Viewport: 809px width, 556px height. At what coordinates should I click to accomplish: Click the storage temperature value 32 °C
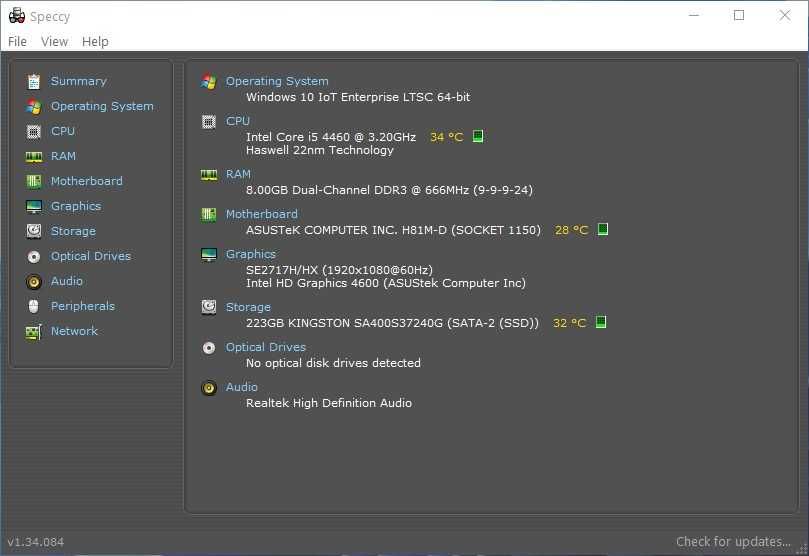coord(570,323)
